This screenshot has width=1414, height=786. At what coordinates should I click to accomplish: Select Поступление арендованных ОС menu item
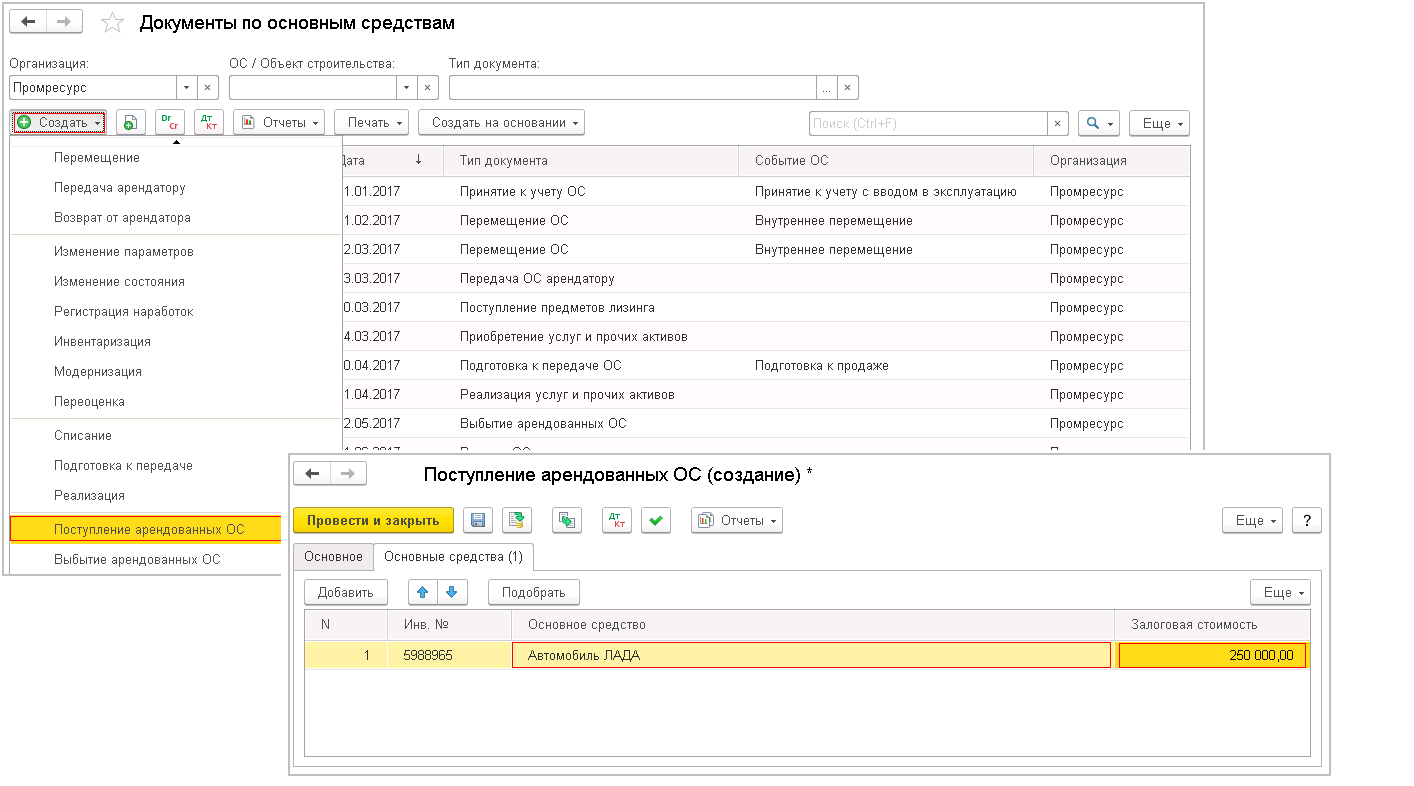[149, 529]
